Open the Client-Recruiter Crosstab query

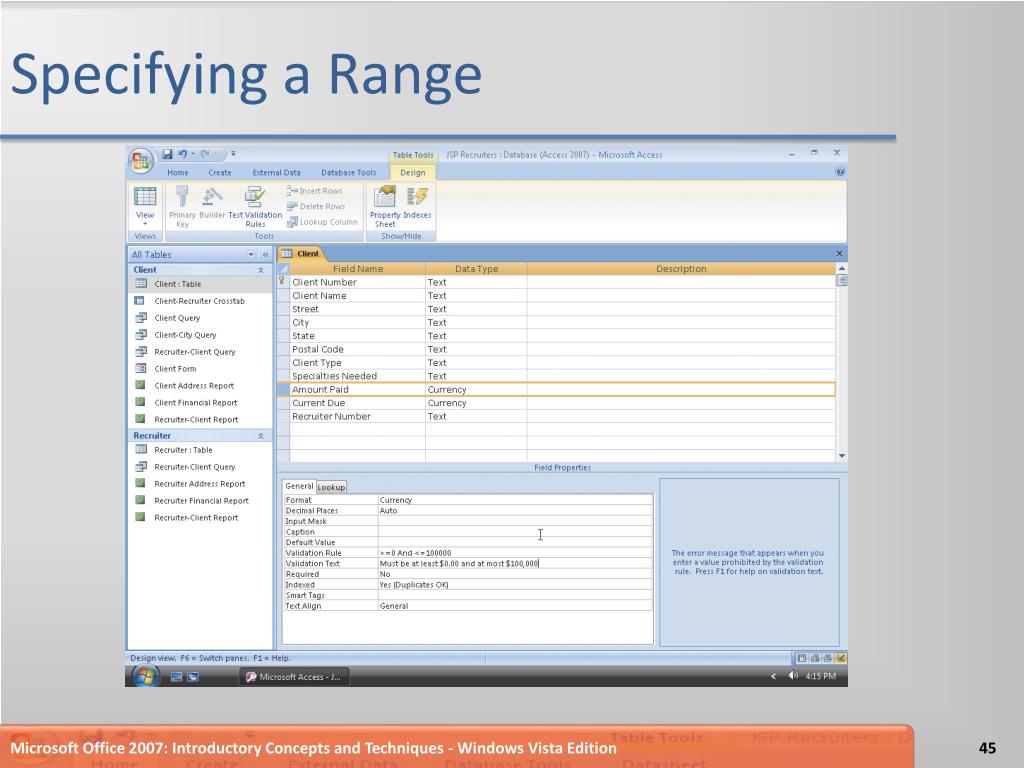pos(200,301)
